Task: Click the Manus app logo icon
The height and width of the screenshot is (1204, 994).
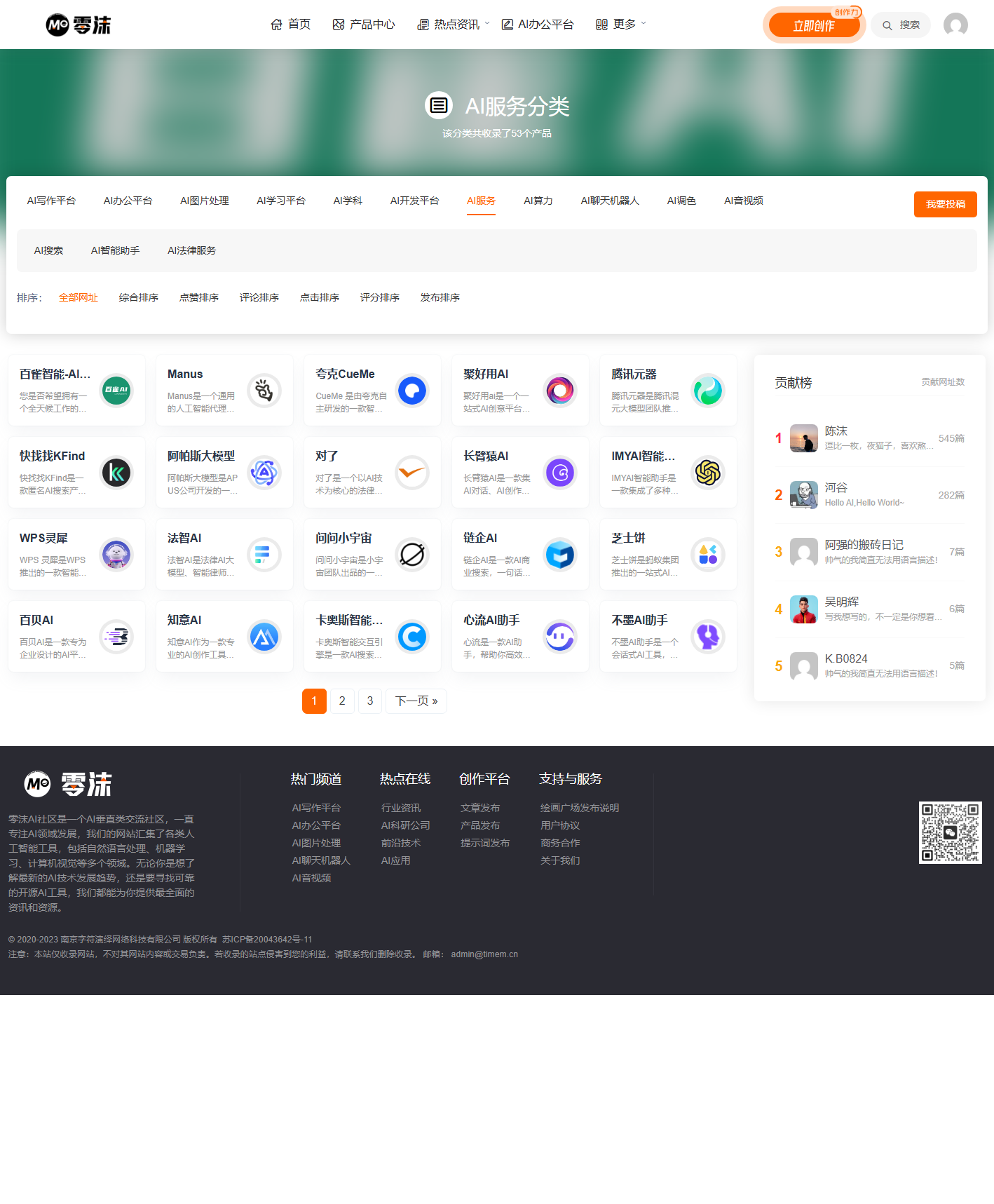Action: click(264, 391)
